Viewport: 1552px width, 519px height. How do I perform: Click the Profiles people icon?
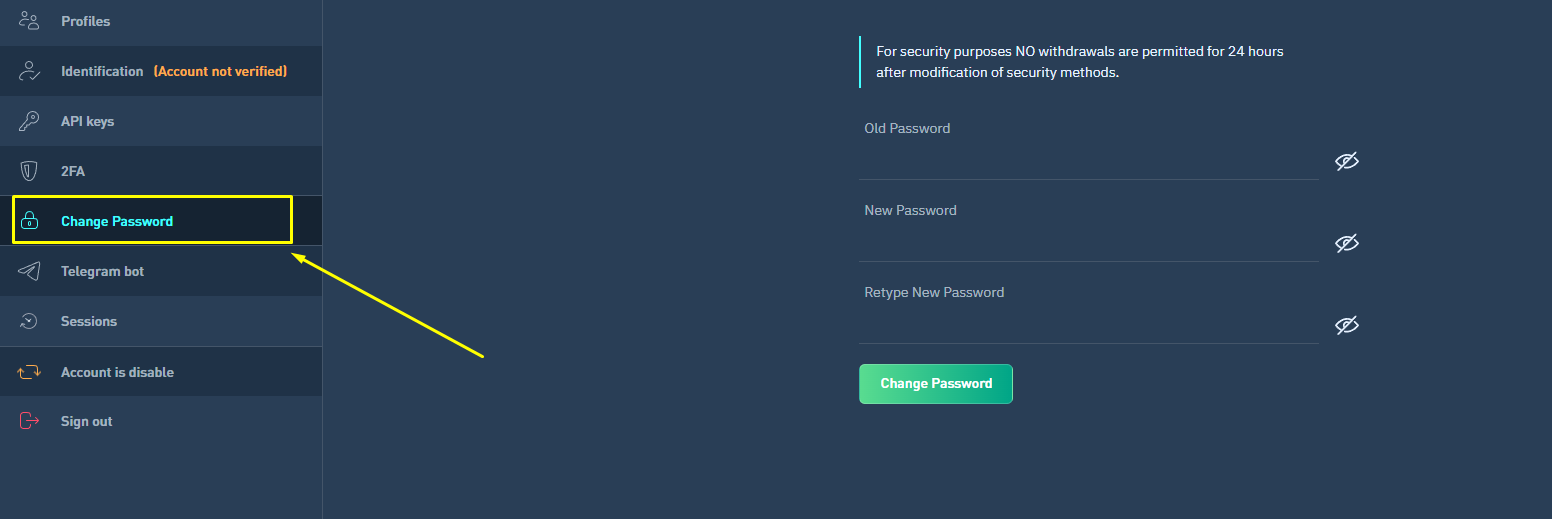click(x=29, y=20)
